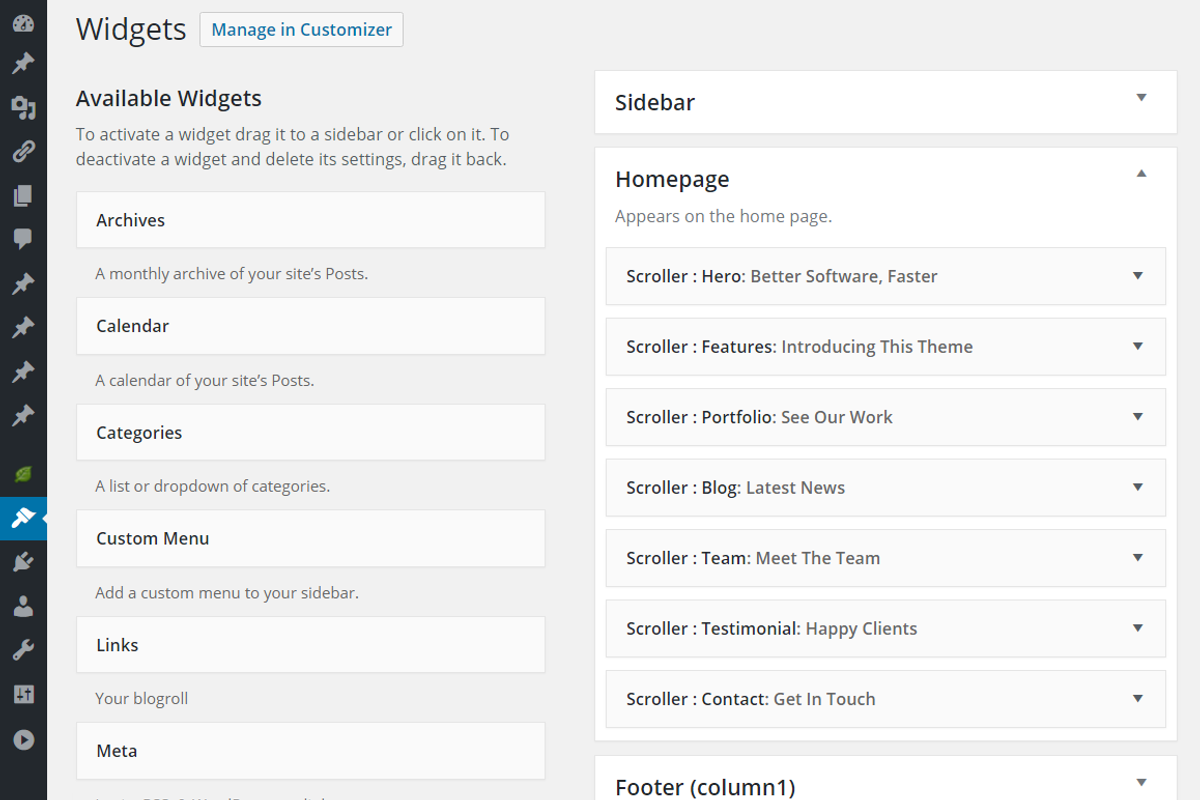Expand the Sidebar widget area arrow

pyautogui.click(x=1141, y=98)
